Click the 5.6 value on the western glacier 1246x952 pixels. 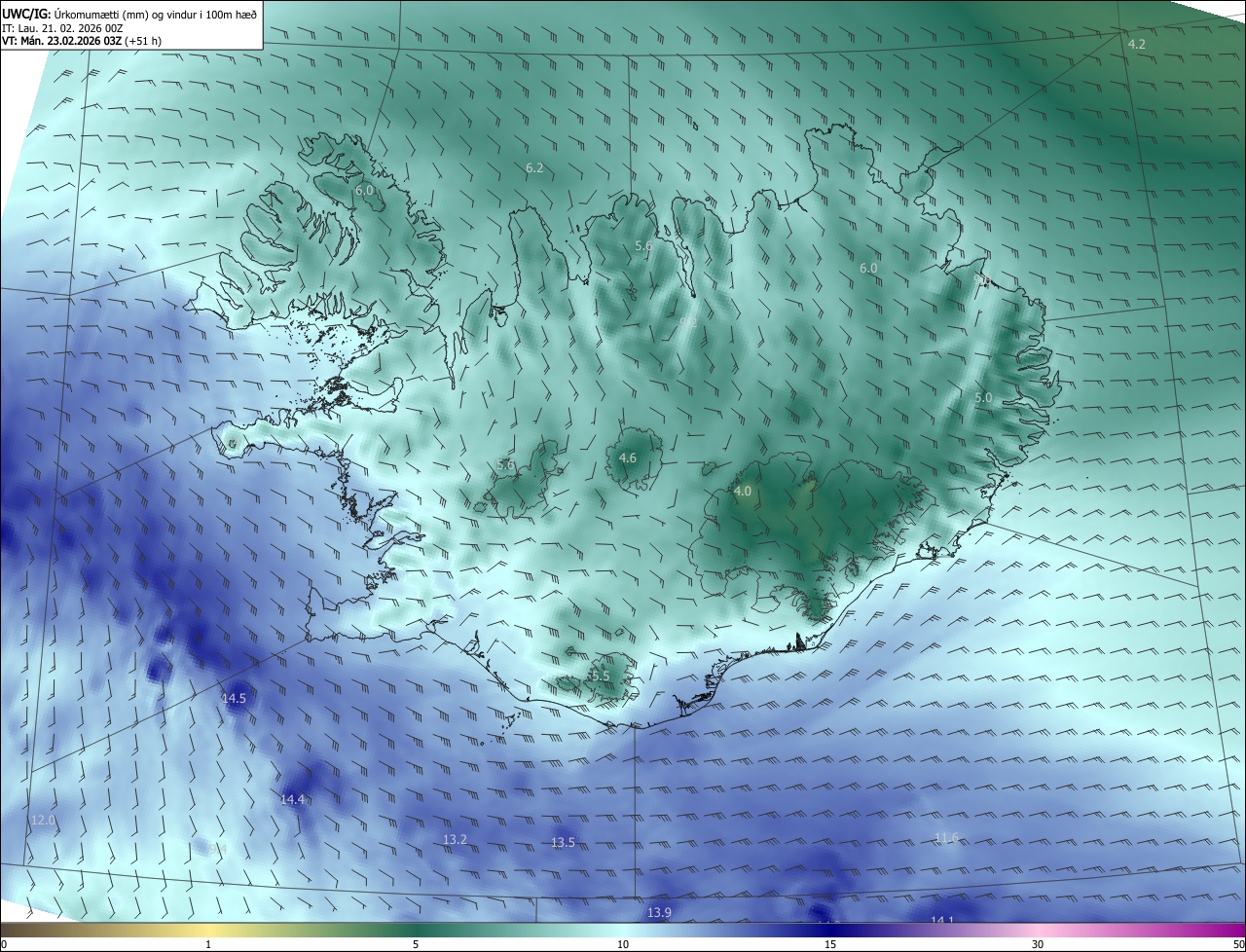click(506, 465)
